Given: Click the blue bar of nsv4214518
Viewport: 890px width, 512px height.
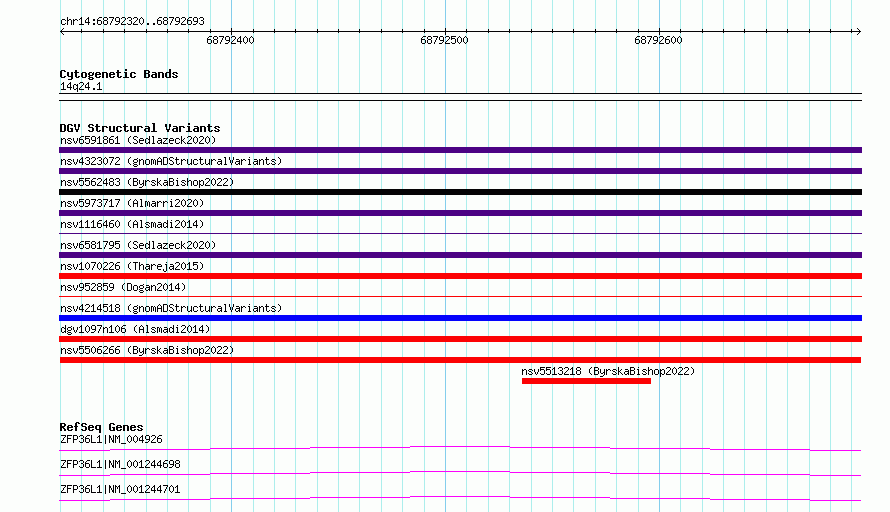Looking at the screenshot, I should 460,318.
